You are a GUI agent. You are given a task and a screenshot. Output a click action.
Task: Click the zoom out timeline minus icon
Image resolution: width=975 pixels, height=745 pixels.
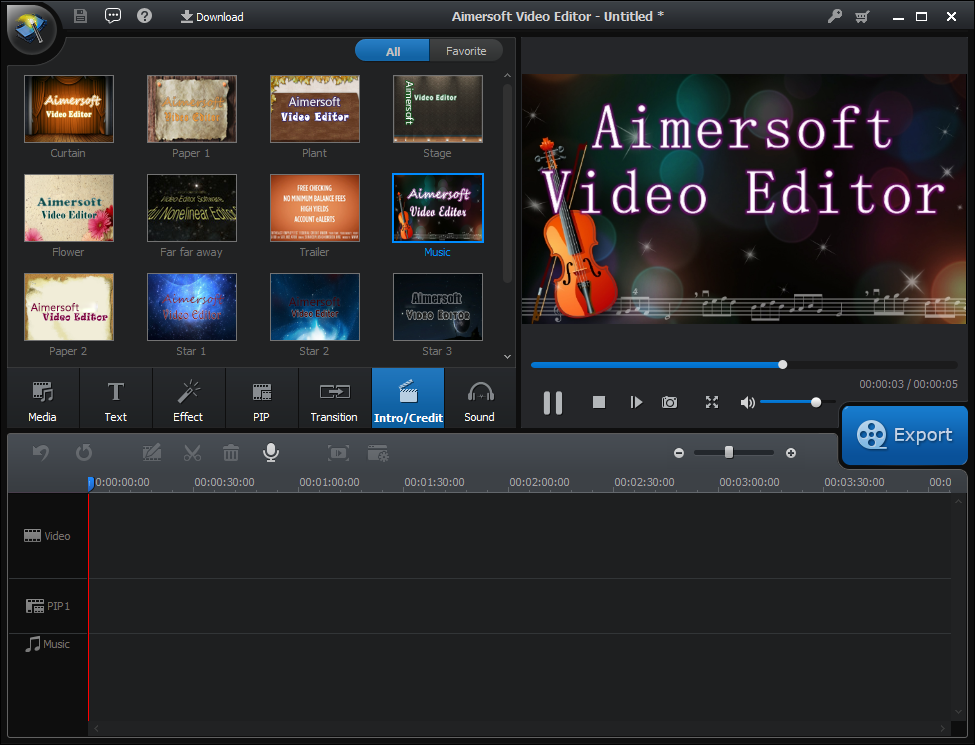click(x=679, y=453)
